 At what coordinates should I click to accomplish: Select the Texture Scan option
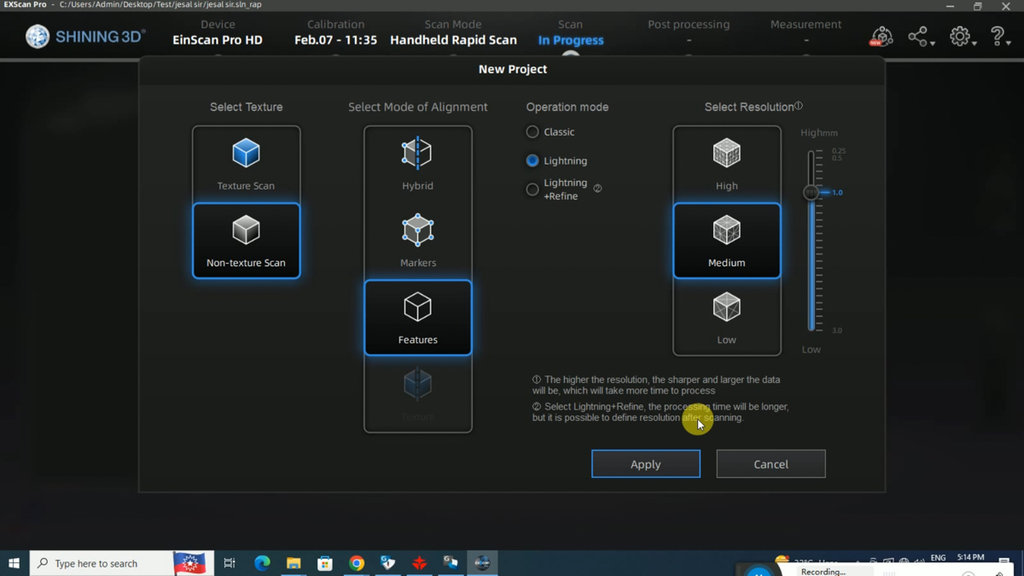point(246,163)
